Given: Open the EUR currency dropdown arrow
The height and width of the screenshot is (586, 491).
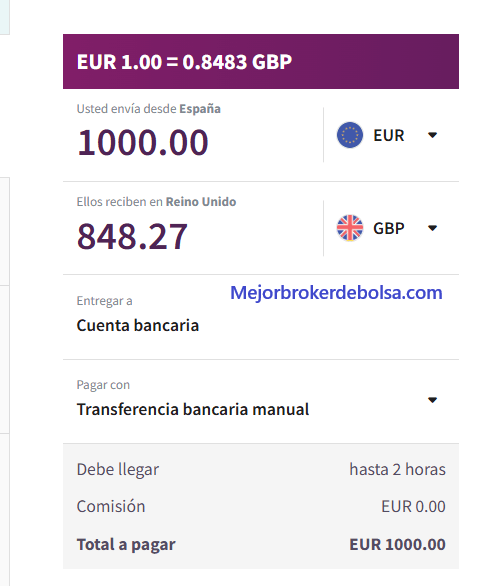Looking at the screenshot, I should (x=432, y=135).
